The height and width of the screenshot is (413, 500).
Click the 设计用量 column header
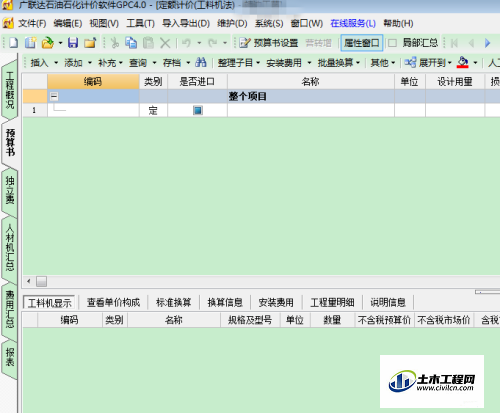[455, 82]
